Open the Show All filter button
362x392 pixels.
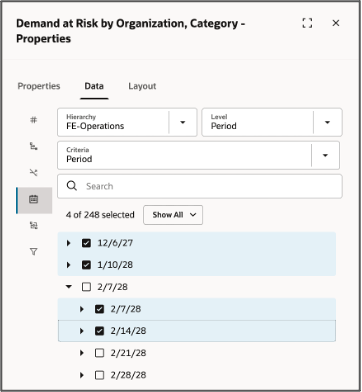point(173,215)
